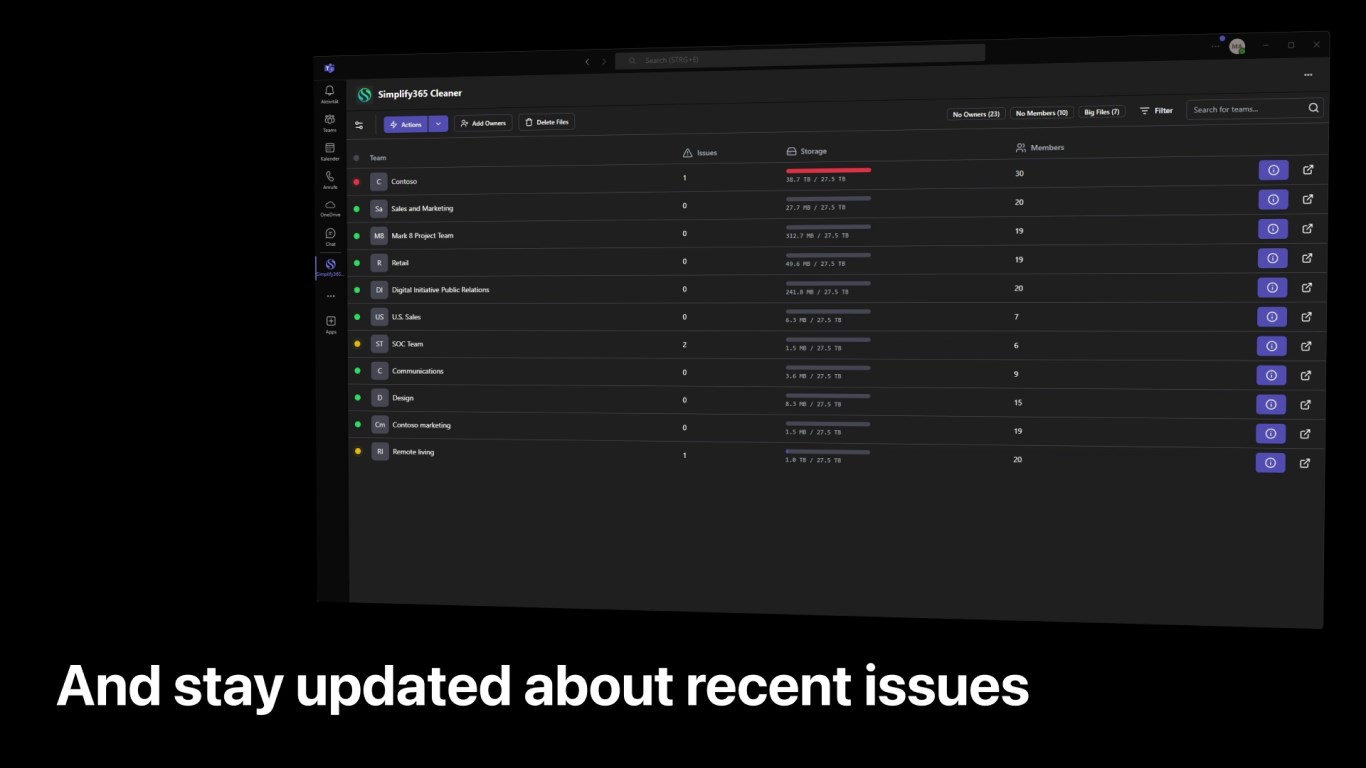This screenshot has height=768, width=1366.
Task: Select the Contoso marketing row
Action: [836, 430]
